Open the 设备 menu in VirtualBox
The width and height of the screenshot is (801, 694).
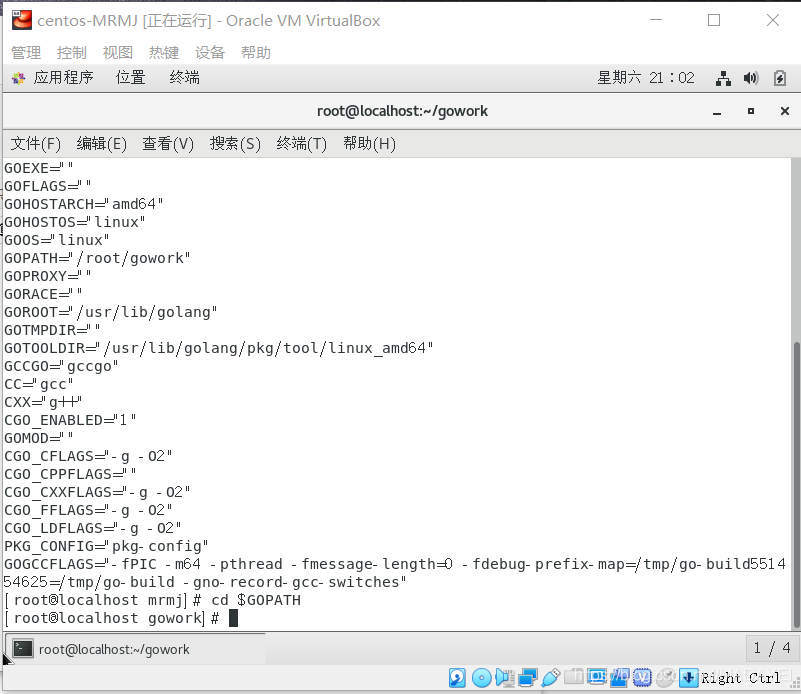pyautogui.click(x=209, y=53)
